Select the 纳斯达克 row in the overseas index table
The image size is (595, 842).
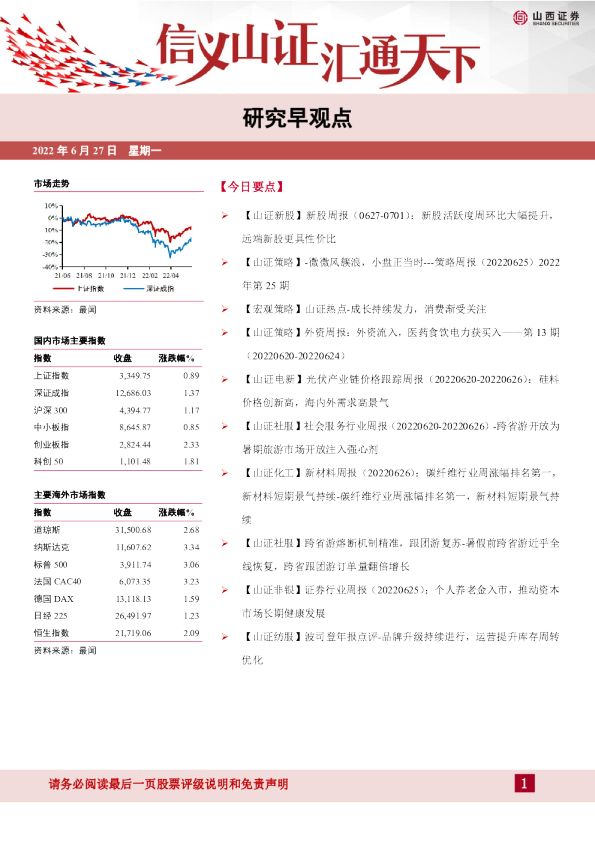[x=117, y=547]
